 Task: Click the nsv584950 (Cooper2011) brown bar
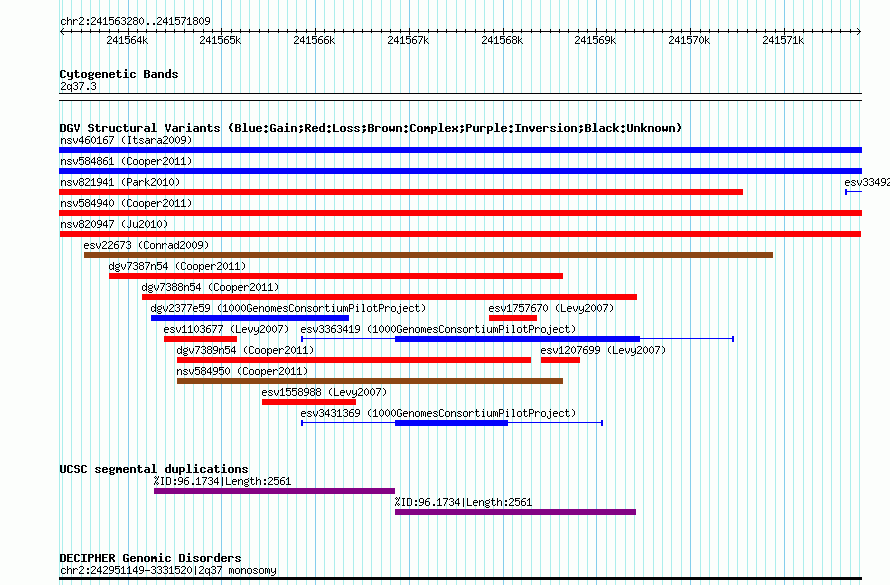pos(370,381)
